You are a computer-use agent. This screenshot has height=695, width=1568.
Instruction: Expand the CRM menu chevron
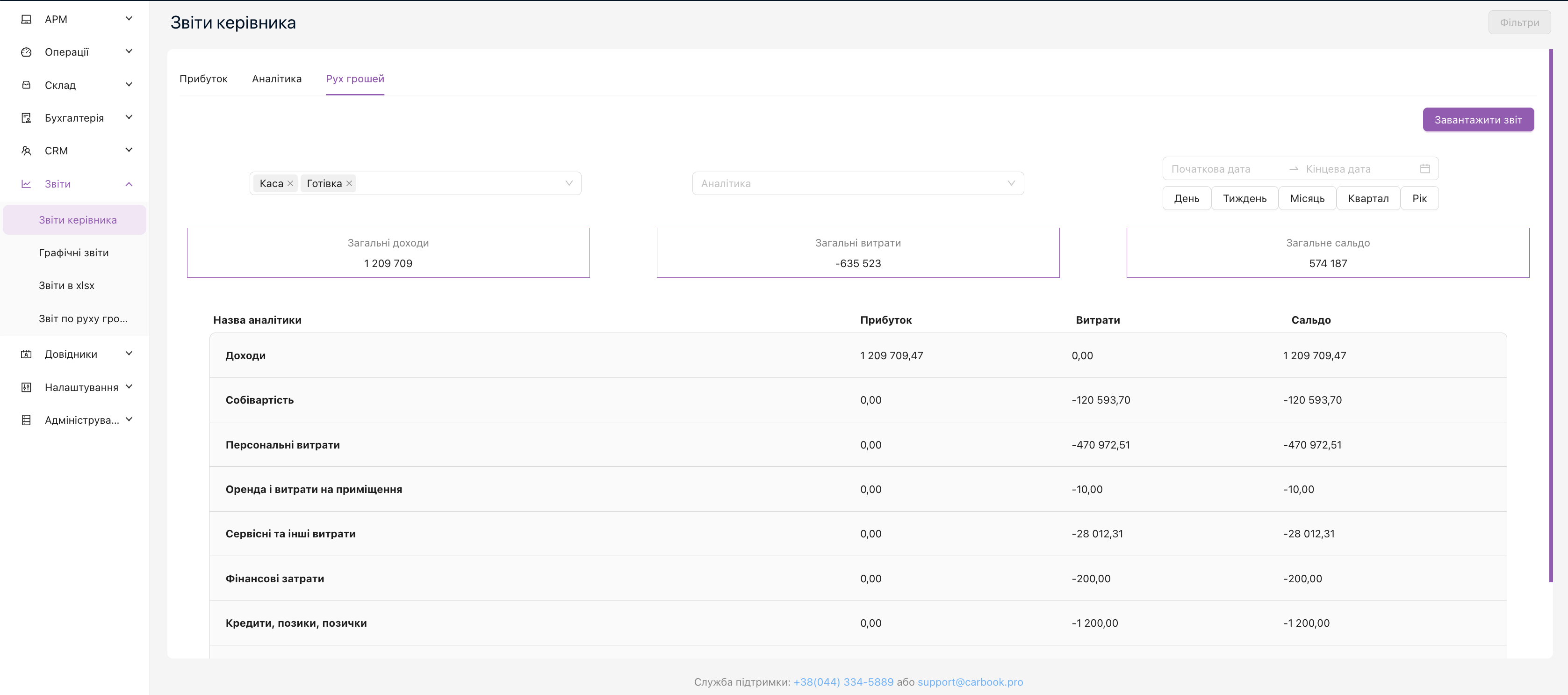(129, 151)
